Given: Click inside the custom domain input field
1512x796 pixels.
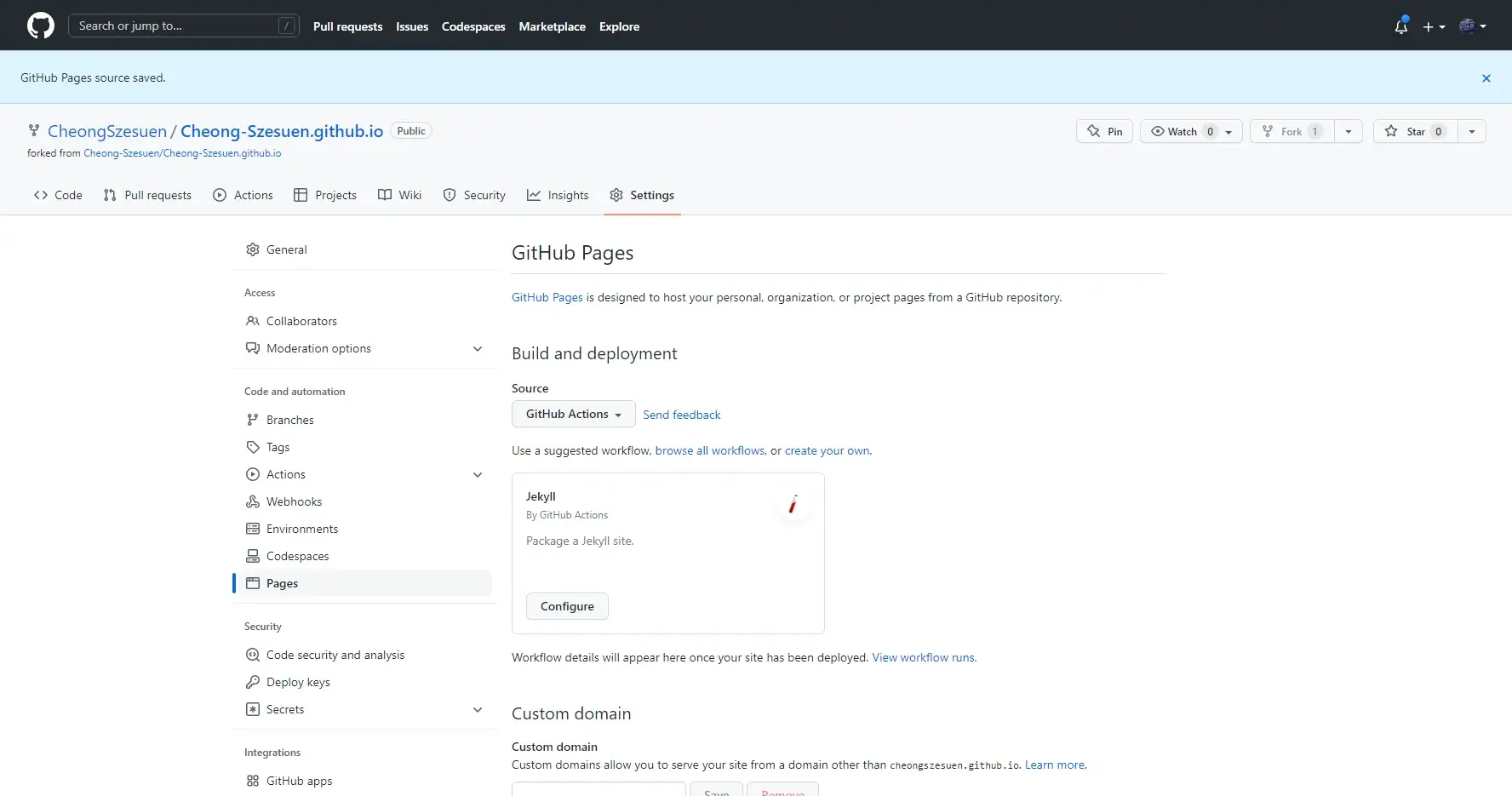Looking at the screenshot, I should tap(598, 792).
